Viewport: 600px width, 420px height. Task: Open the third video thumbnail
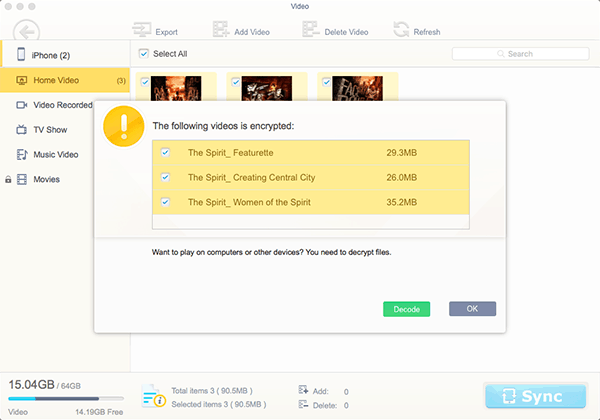tap(357, 88)
